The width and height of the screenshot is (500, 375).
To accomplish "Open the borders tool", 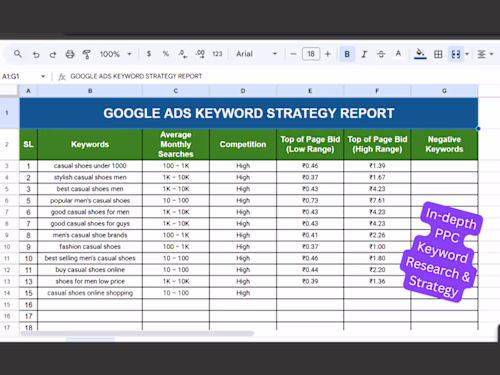I will tap(438, 54).
